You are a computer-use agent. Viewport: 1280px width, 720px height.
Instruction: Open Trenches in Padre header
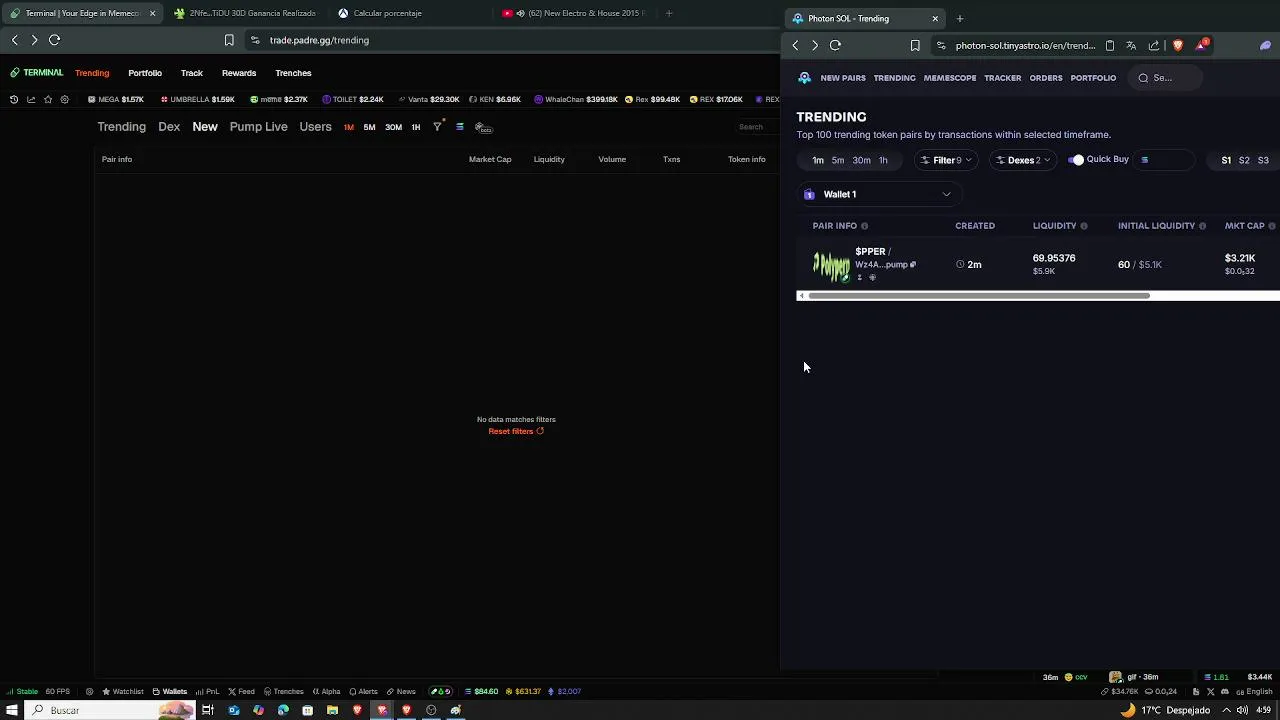click(x=293, y=73)
